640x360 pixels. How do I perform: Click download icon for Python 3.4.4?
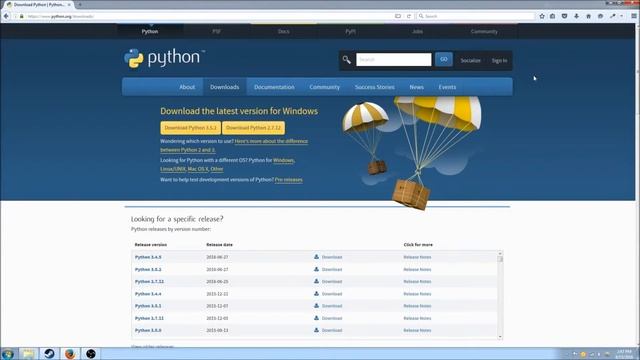316,293
